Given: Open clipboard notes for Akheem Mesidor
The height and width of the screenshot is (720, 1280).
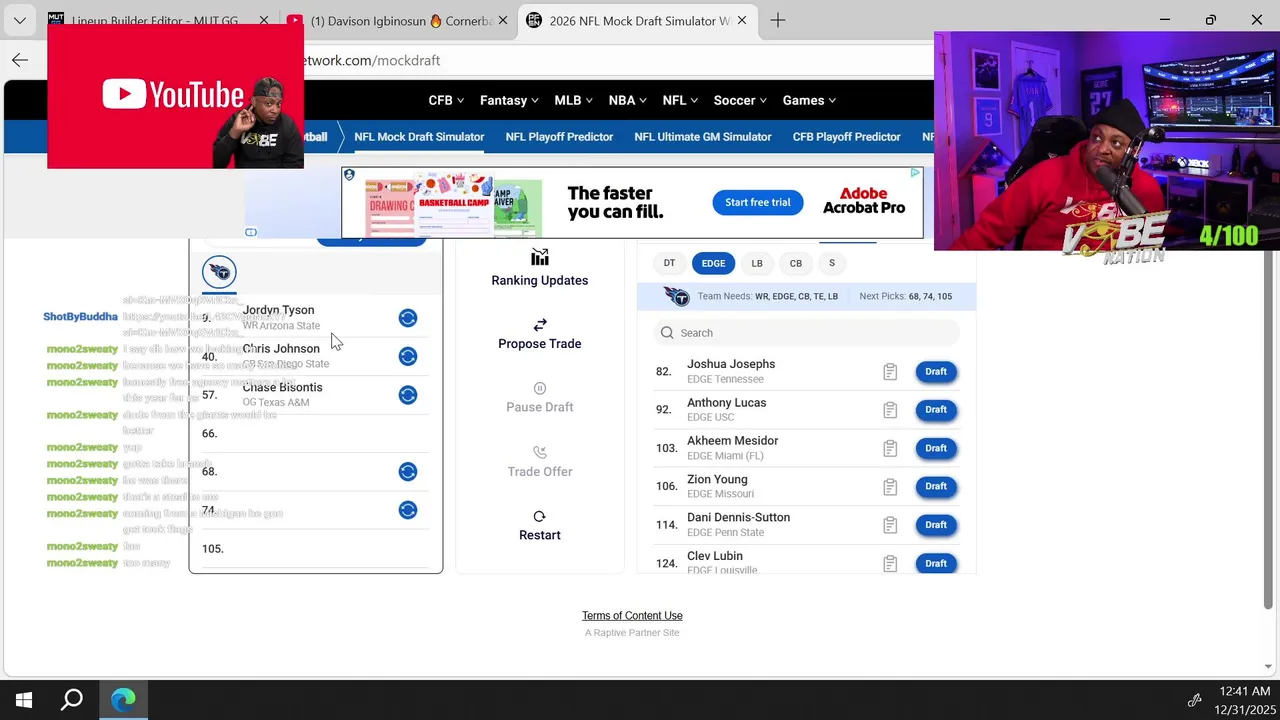Looking at the screenshot, I should point(890,448).
